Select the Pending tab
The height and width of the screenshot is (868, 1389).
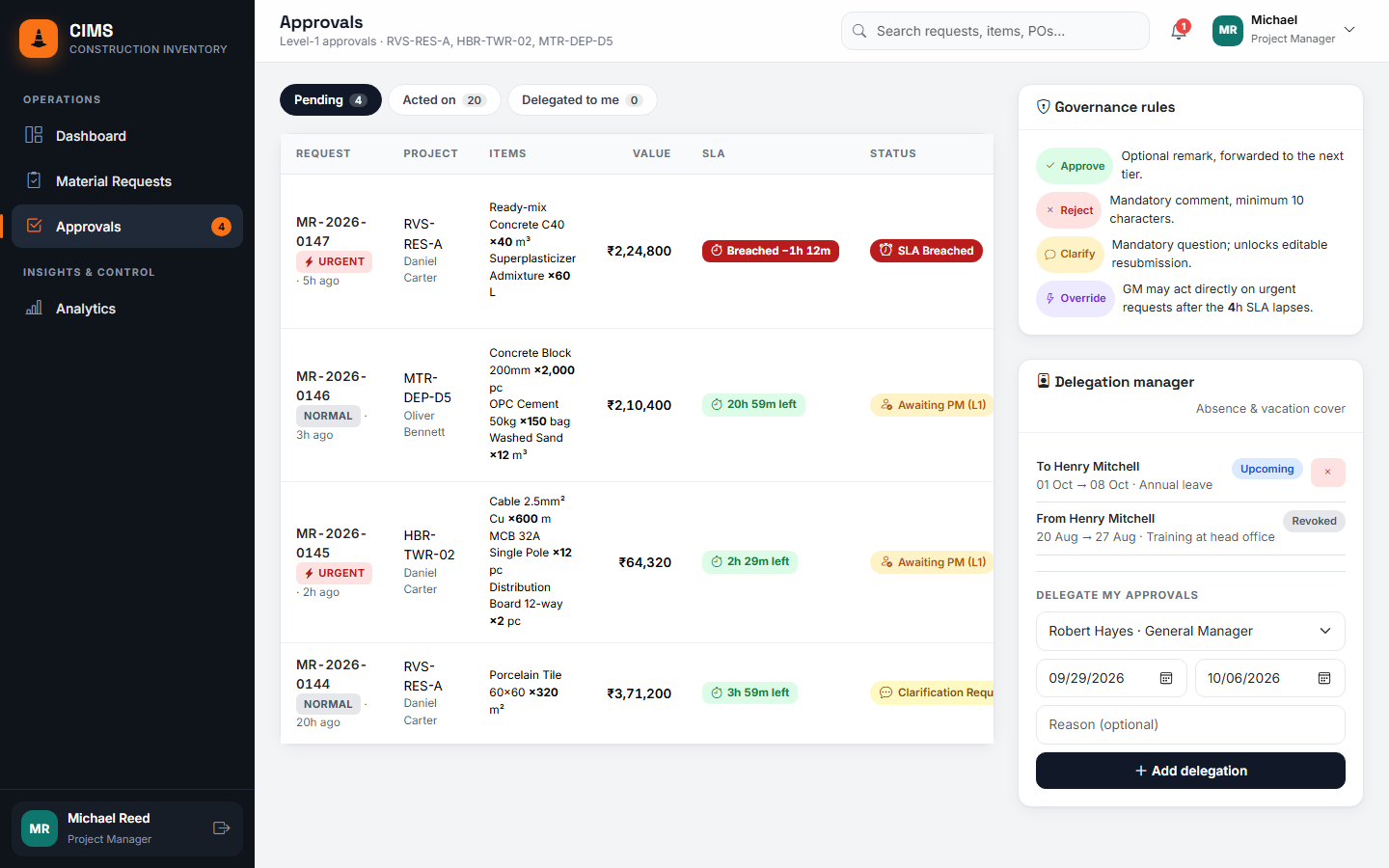click(x=330, y=100)
